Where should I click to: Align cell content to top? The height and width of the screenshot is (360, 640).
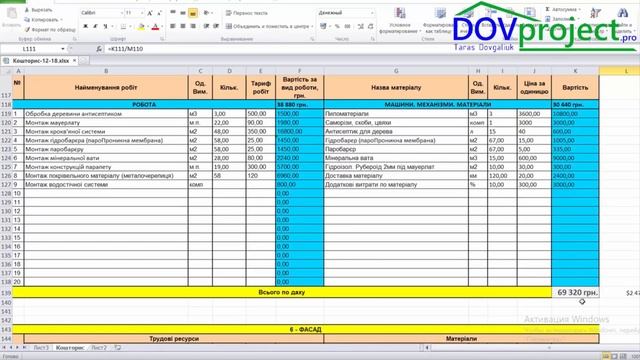point(173,13)
